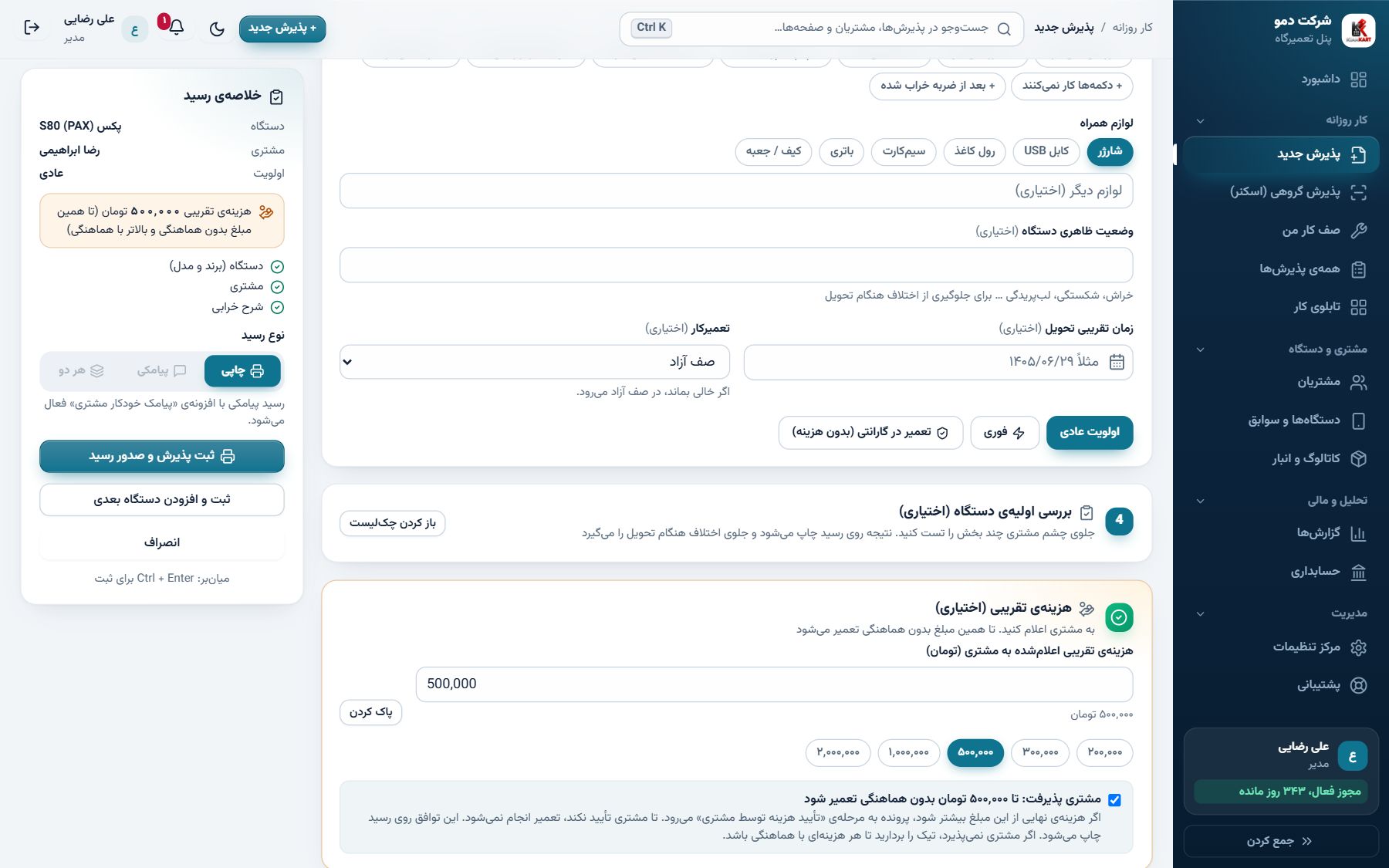Click the calendar icon in delivery date field
The image size is (1389, 868).
[x=1117, y=362]
